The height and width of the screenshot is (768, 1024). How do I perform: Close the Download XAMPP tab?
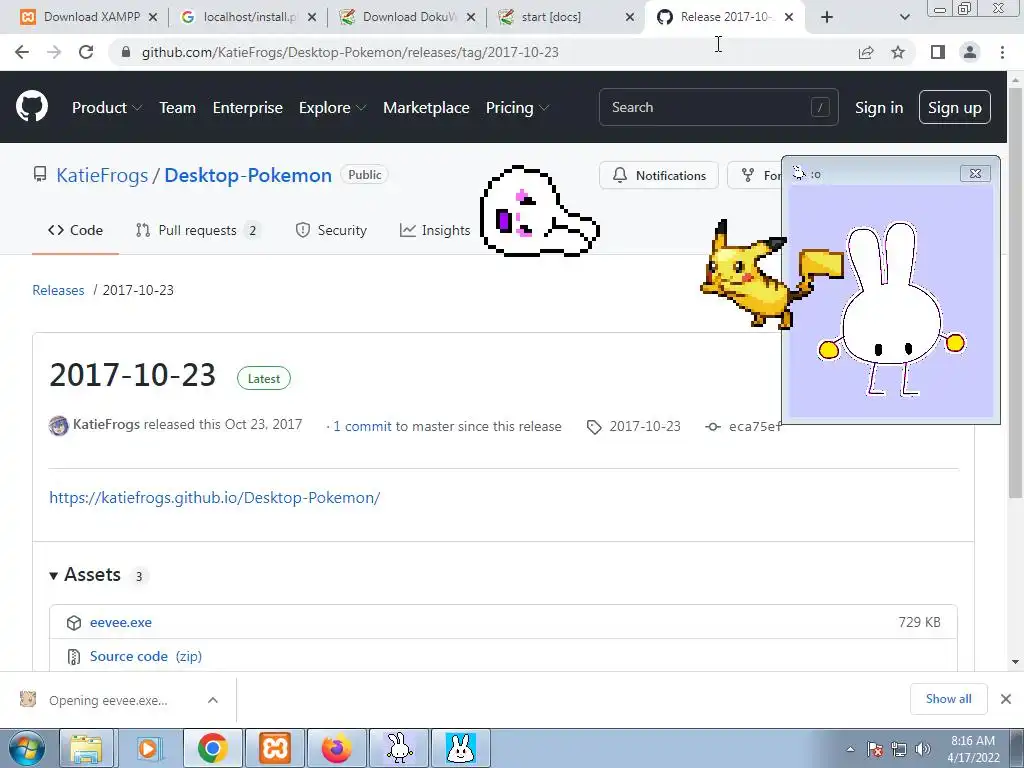click(153, 17)
